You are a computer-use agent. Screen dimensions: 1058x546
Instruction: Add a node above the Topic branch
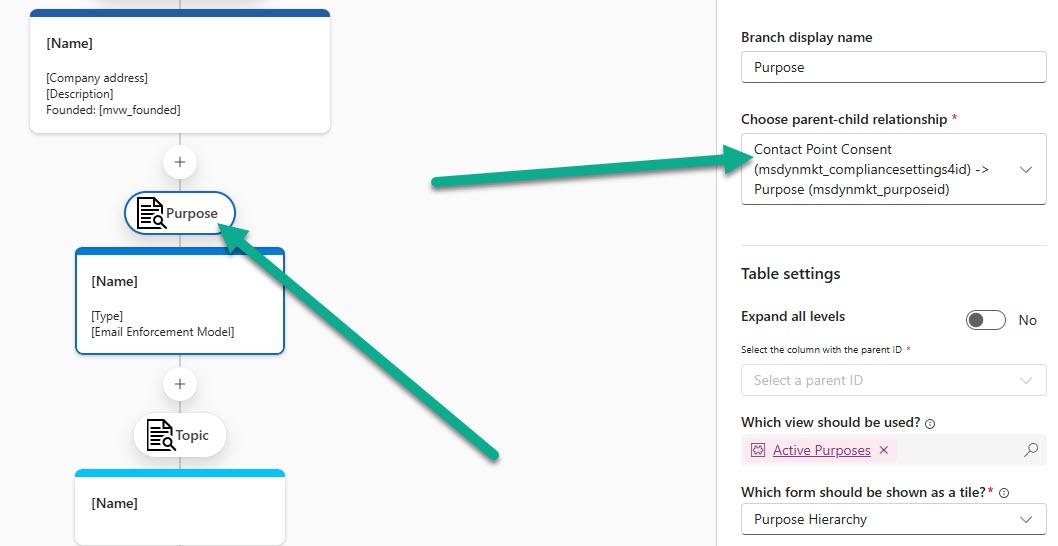[x=180, y=383]
